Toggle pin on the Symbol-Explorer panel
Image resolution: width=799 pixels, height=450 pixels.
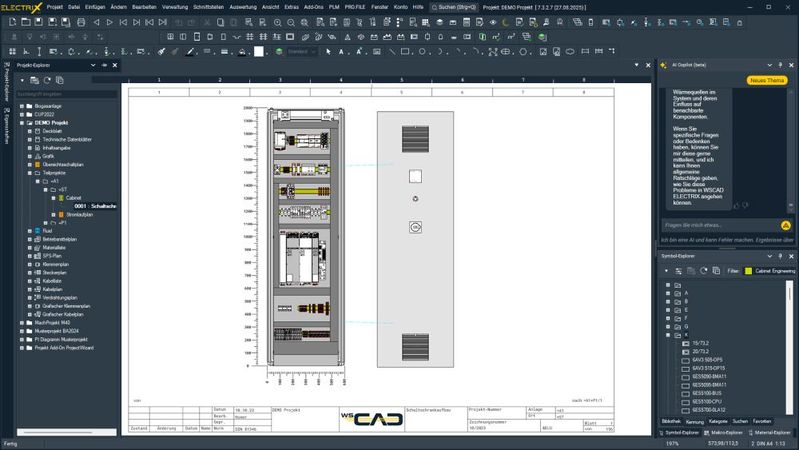point(781,256)
